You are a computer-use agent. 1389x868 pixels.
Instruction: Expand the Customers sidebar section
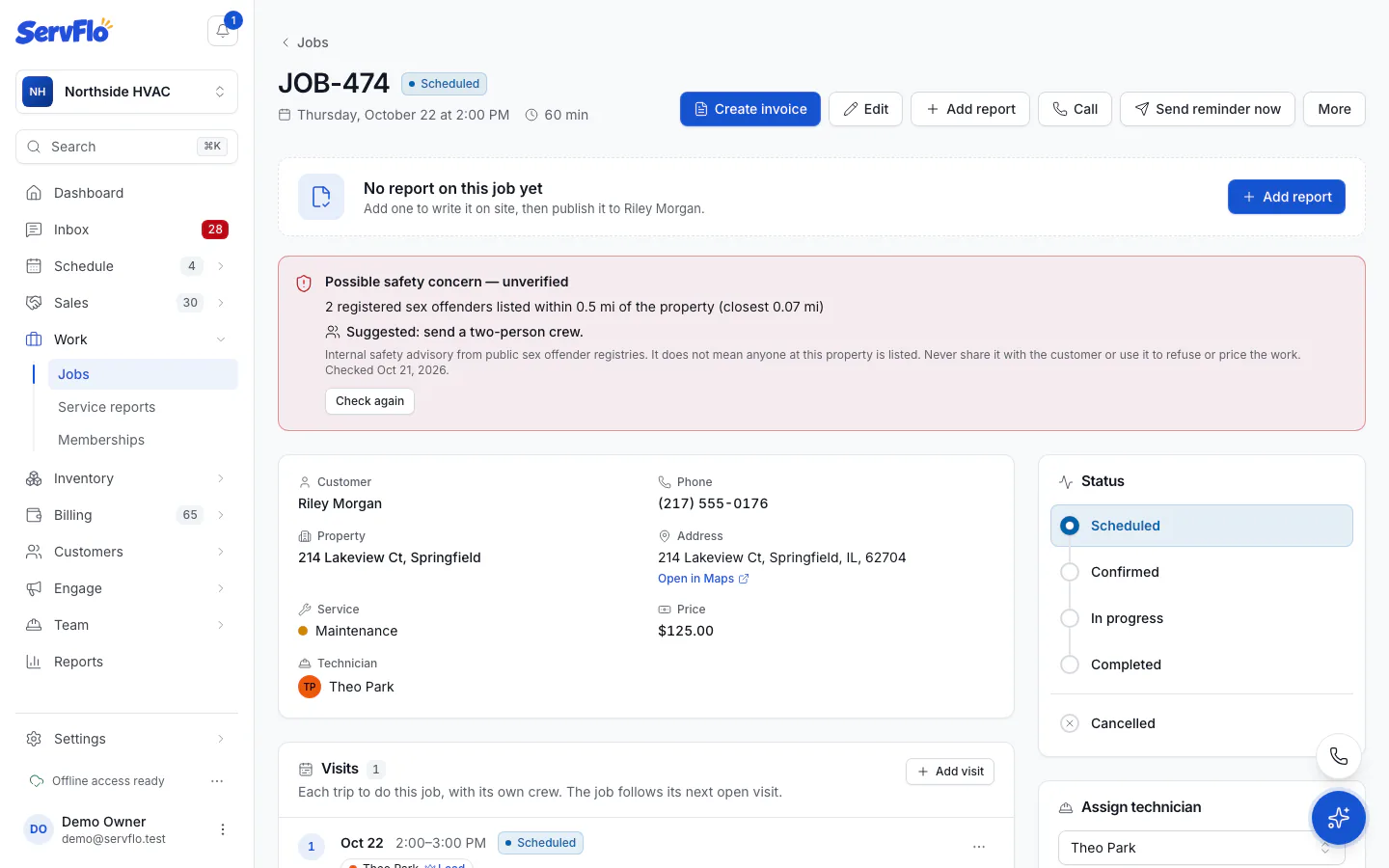click(221, 552)
